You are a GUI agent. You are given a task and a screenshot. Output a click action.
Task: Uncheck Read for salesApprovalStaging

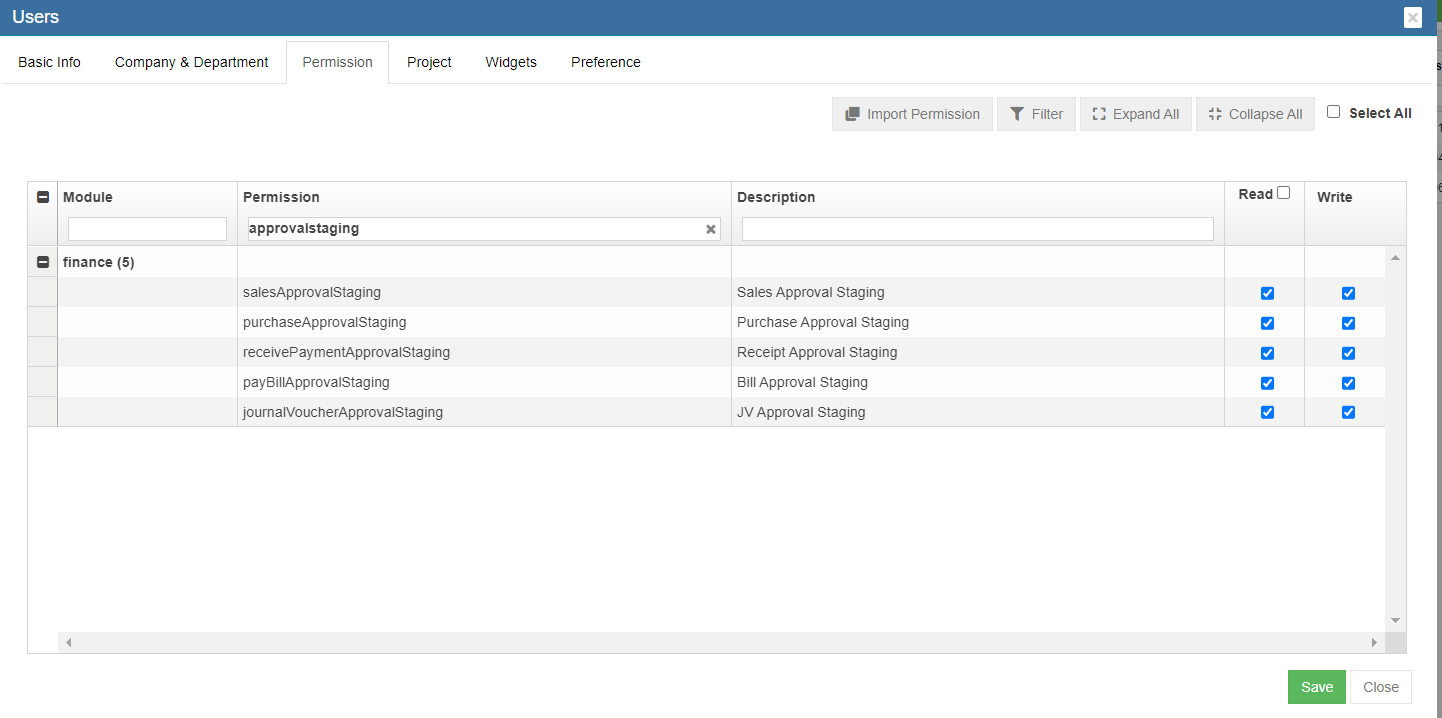[1267, 293]
